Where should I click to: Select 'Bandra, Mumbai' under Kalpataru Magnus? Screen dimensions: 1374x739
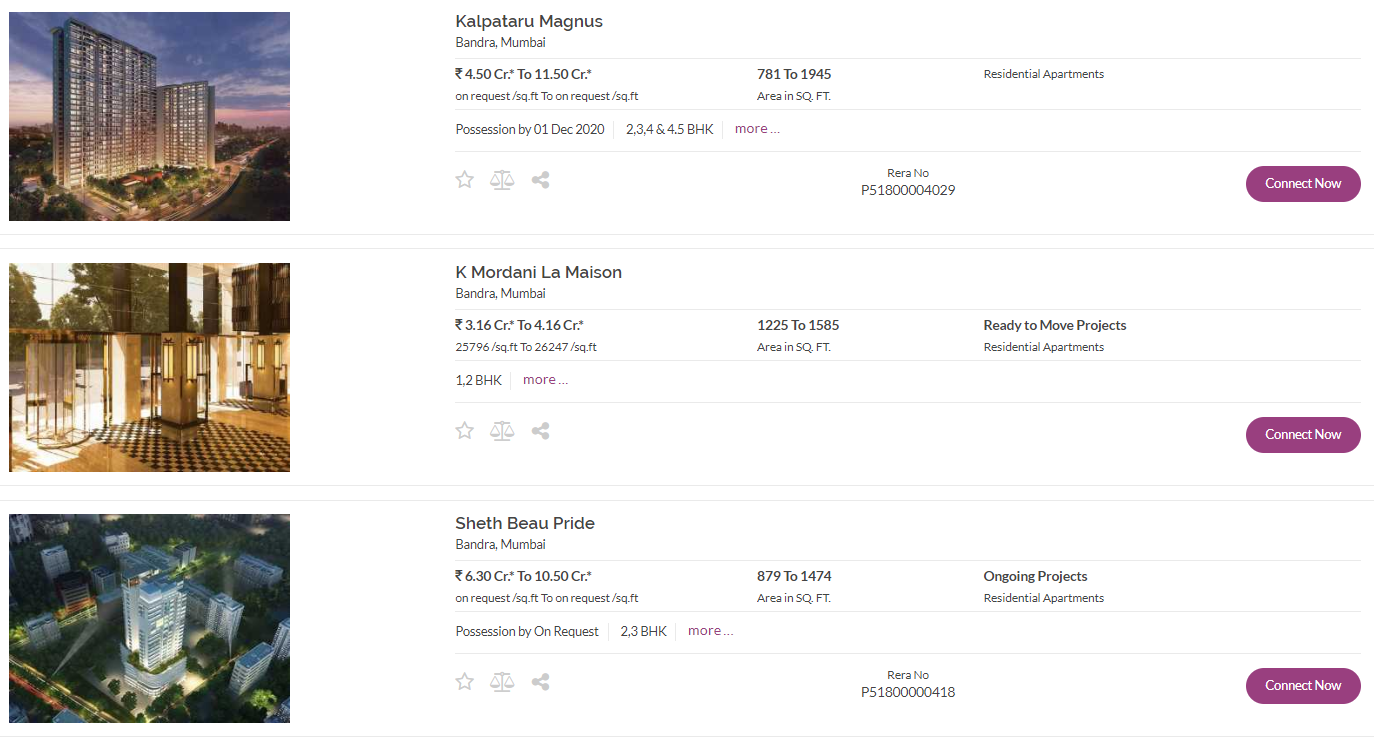pyautogui.click(x=500, y=43)
